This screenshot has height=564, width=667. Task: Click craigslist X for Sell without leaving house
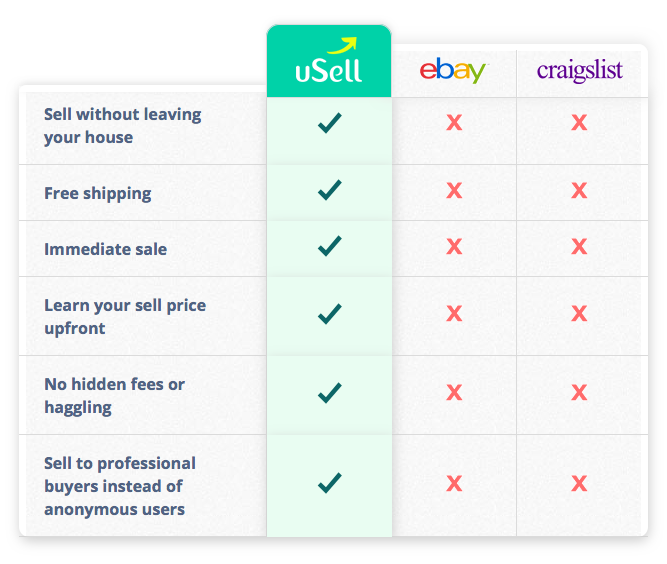pyautogui.click(x=579, y=122)
